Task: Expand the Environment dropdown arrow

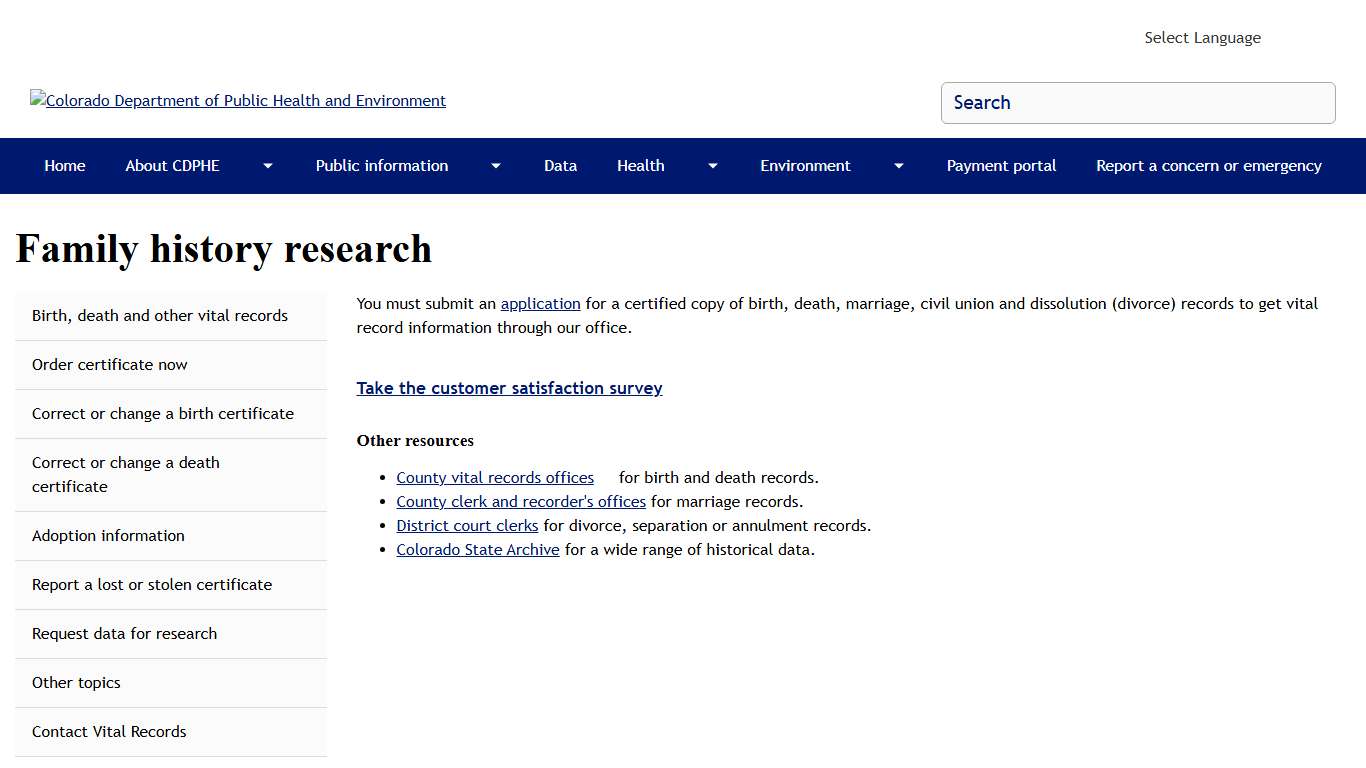Action: click(x=898, y=166)
